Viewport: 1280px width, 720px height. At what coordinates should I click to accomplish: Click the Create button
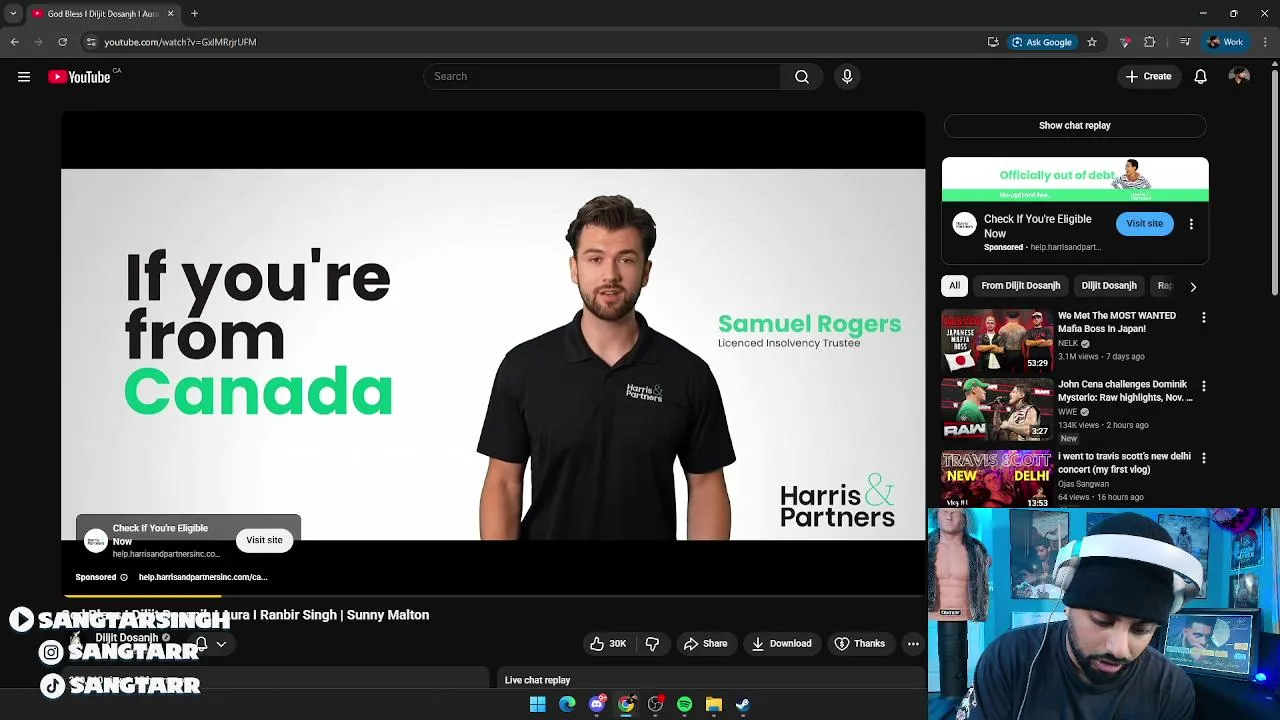click(x=1148, y=77)
